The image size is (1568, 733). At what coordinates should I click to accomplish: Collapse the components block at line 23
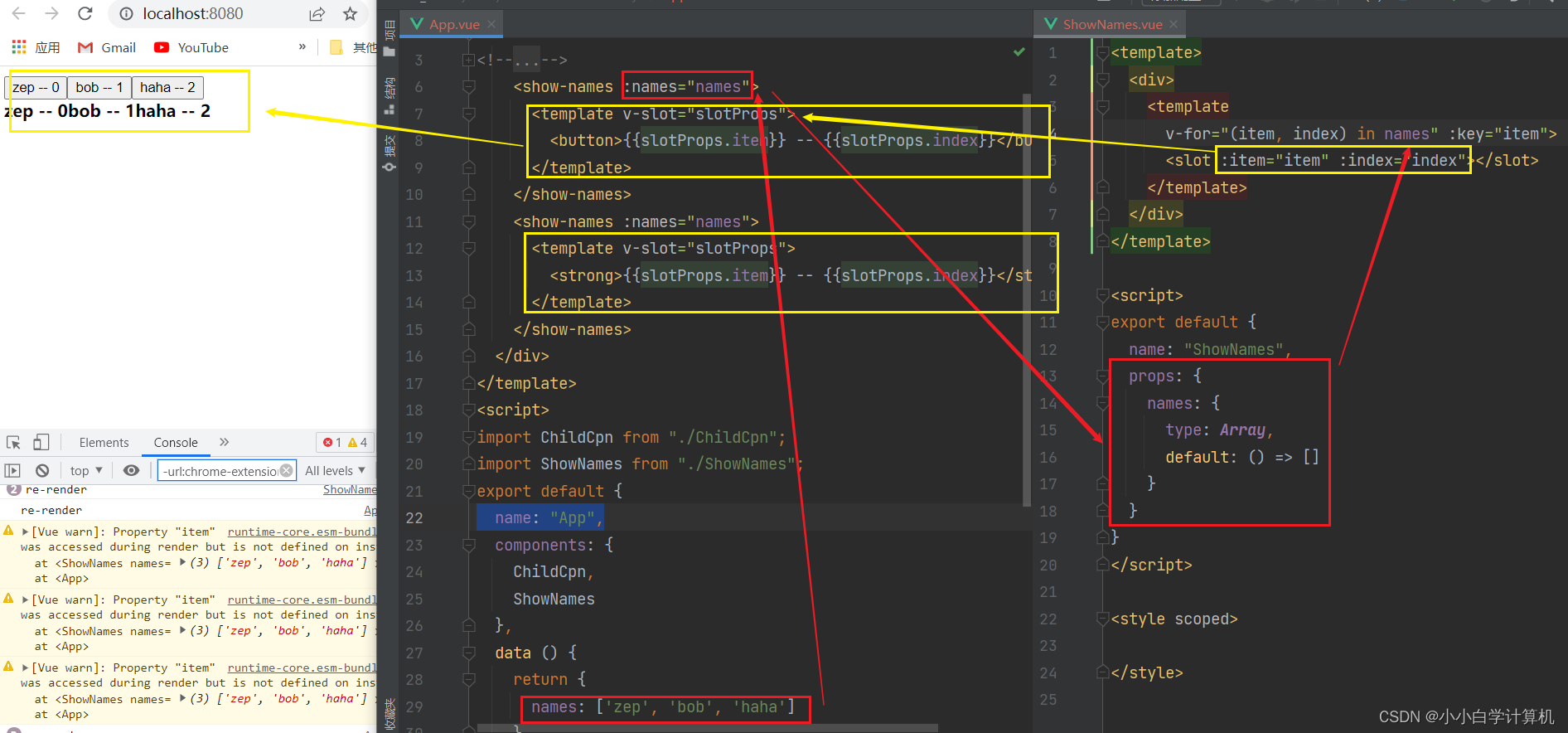pyautogui.click(x=469, y=545)
